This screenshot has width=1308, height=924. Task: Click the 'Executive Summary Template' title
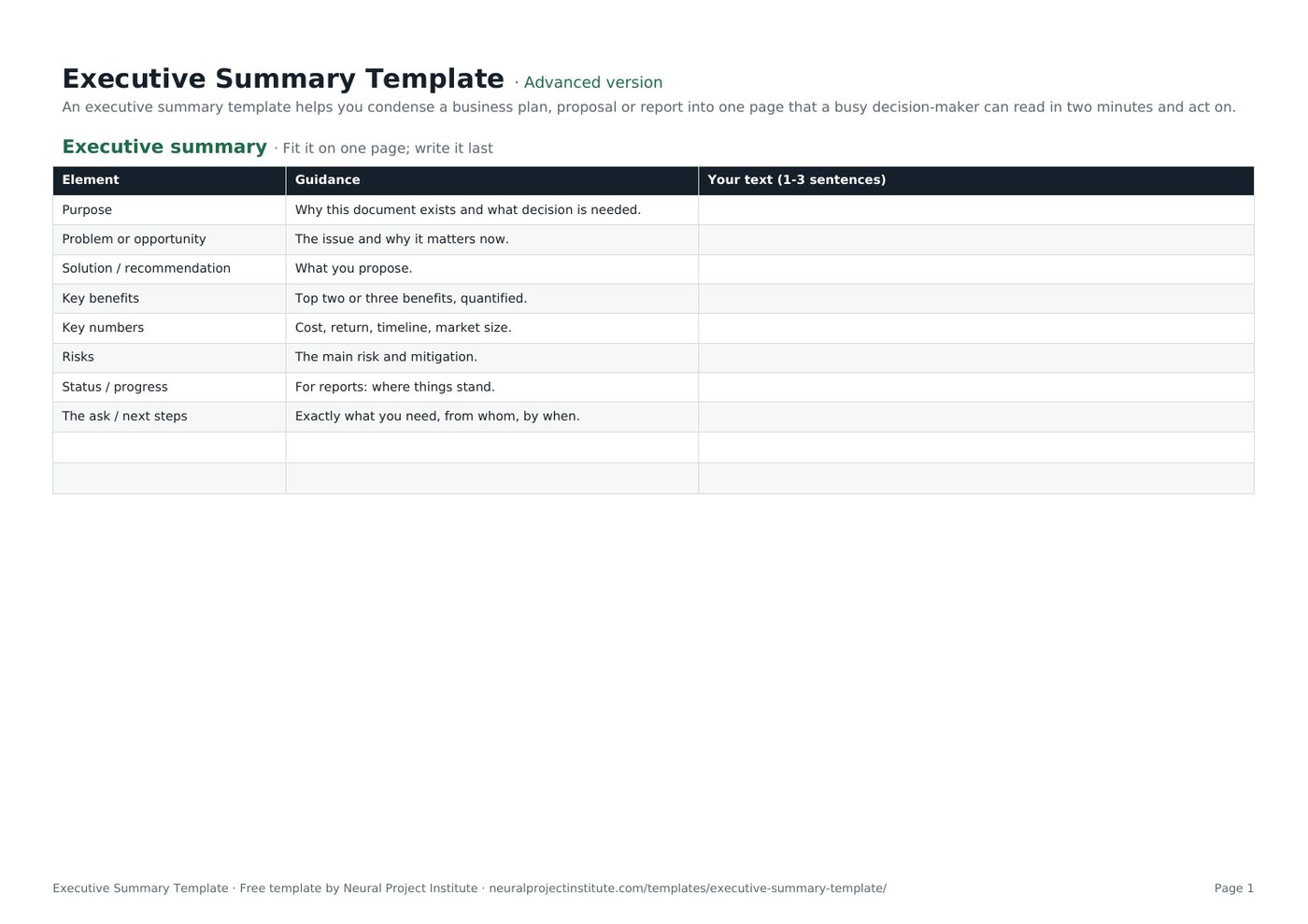tap(283, 79)
